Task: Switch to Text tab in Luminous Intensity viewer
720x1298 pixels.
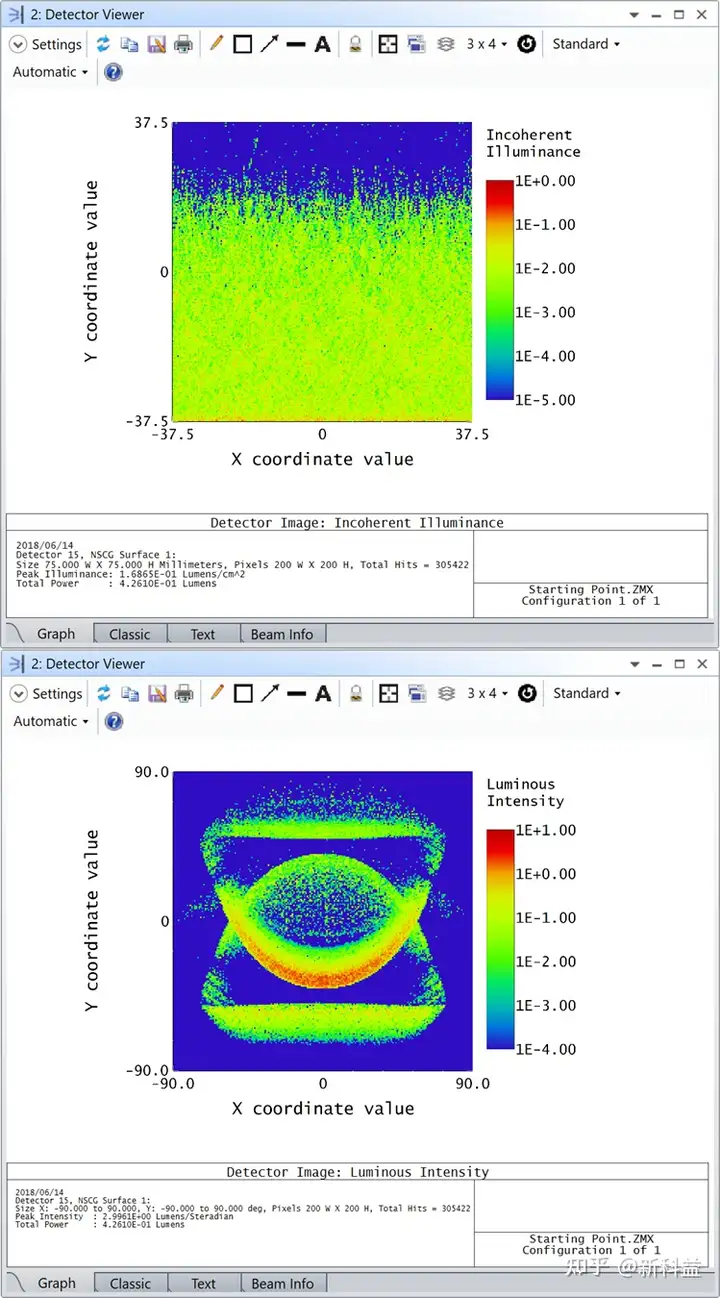Action: pyautogui.click(x=203, y=1283)
